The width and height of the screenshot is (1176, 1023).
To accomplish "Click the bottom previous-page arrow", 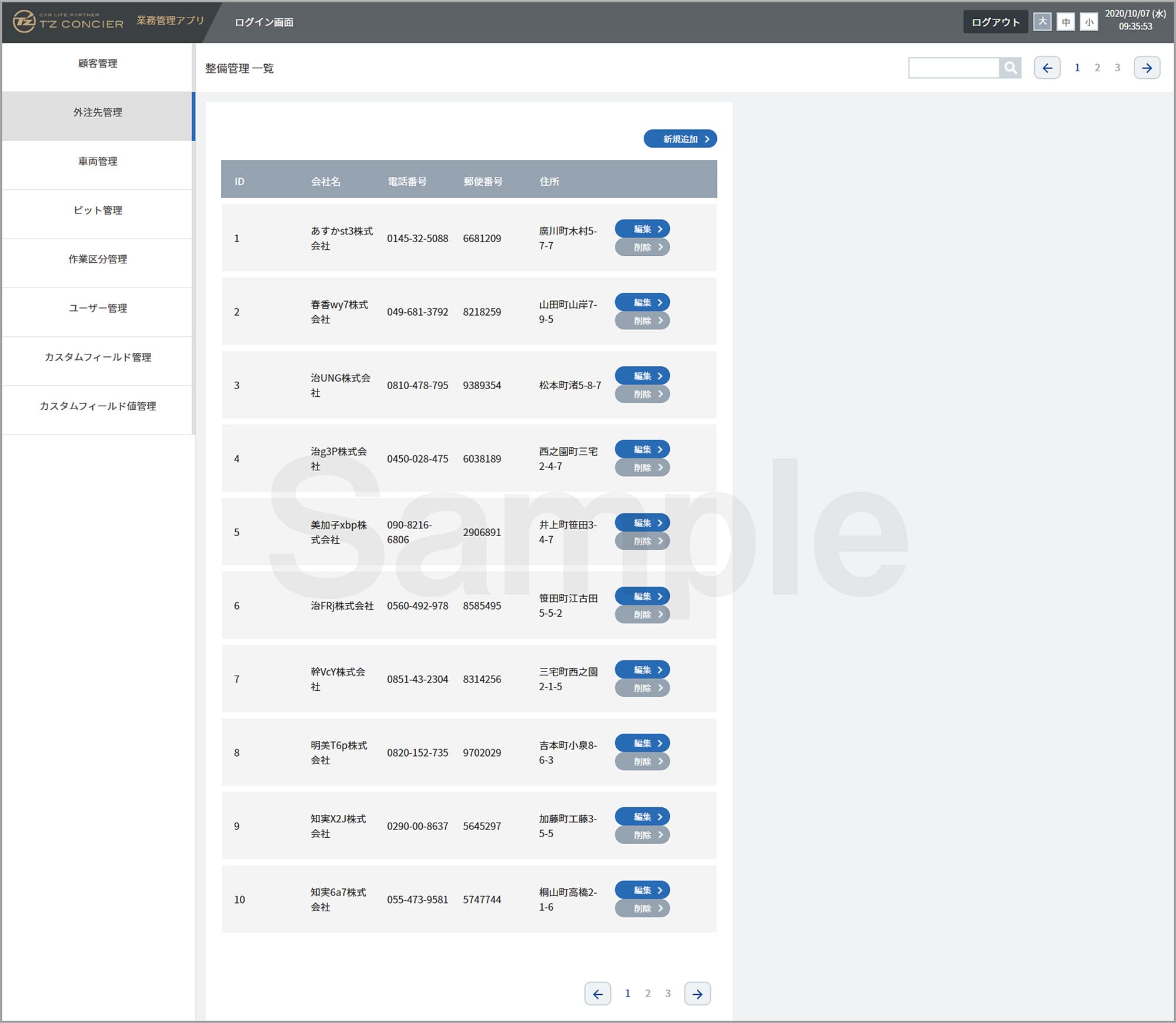I will [597, 994].
